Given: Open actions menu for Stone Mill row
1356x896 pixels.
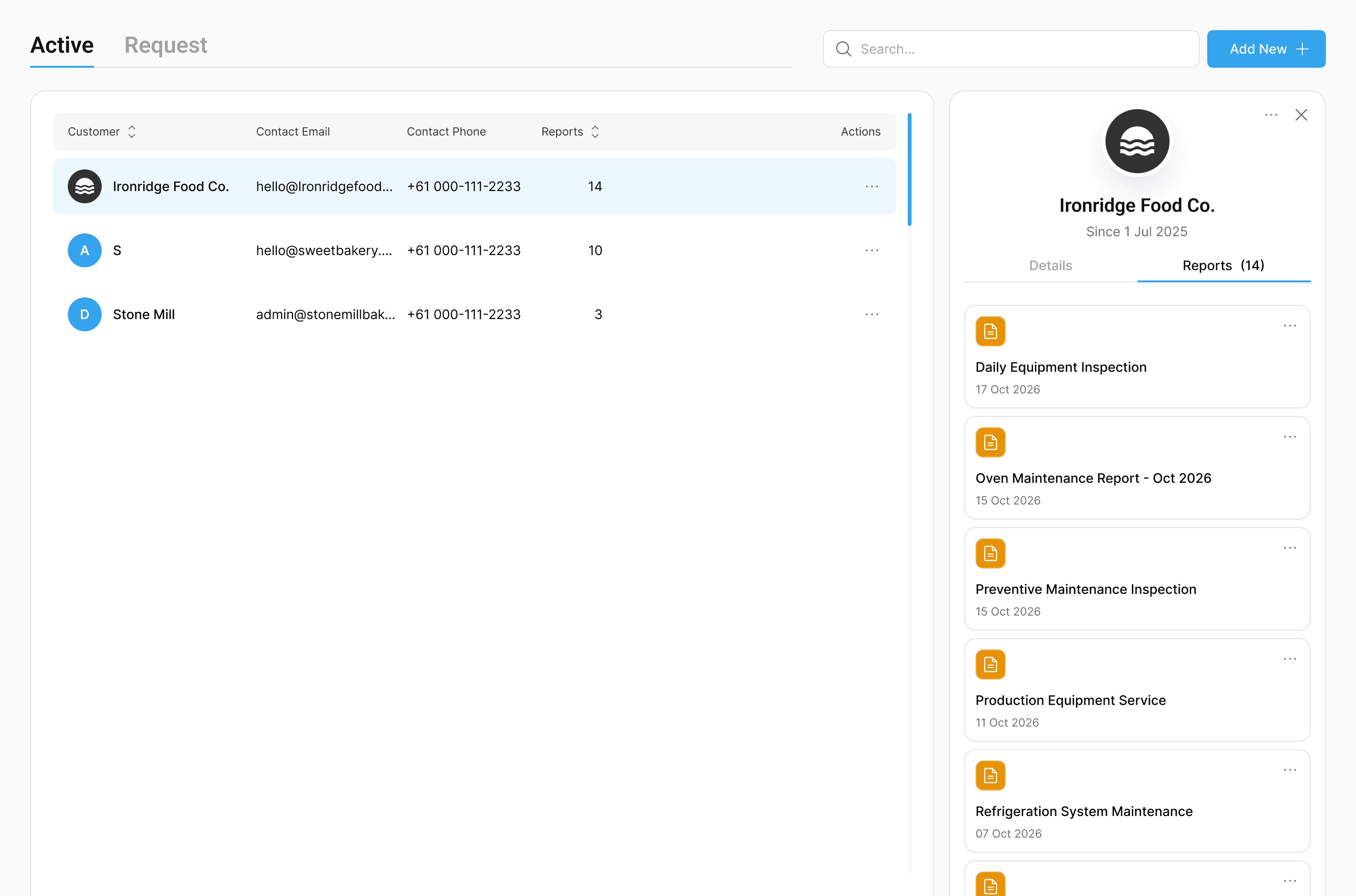Looking at the screenshot, I should [x=871, y=314].
